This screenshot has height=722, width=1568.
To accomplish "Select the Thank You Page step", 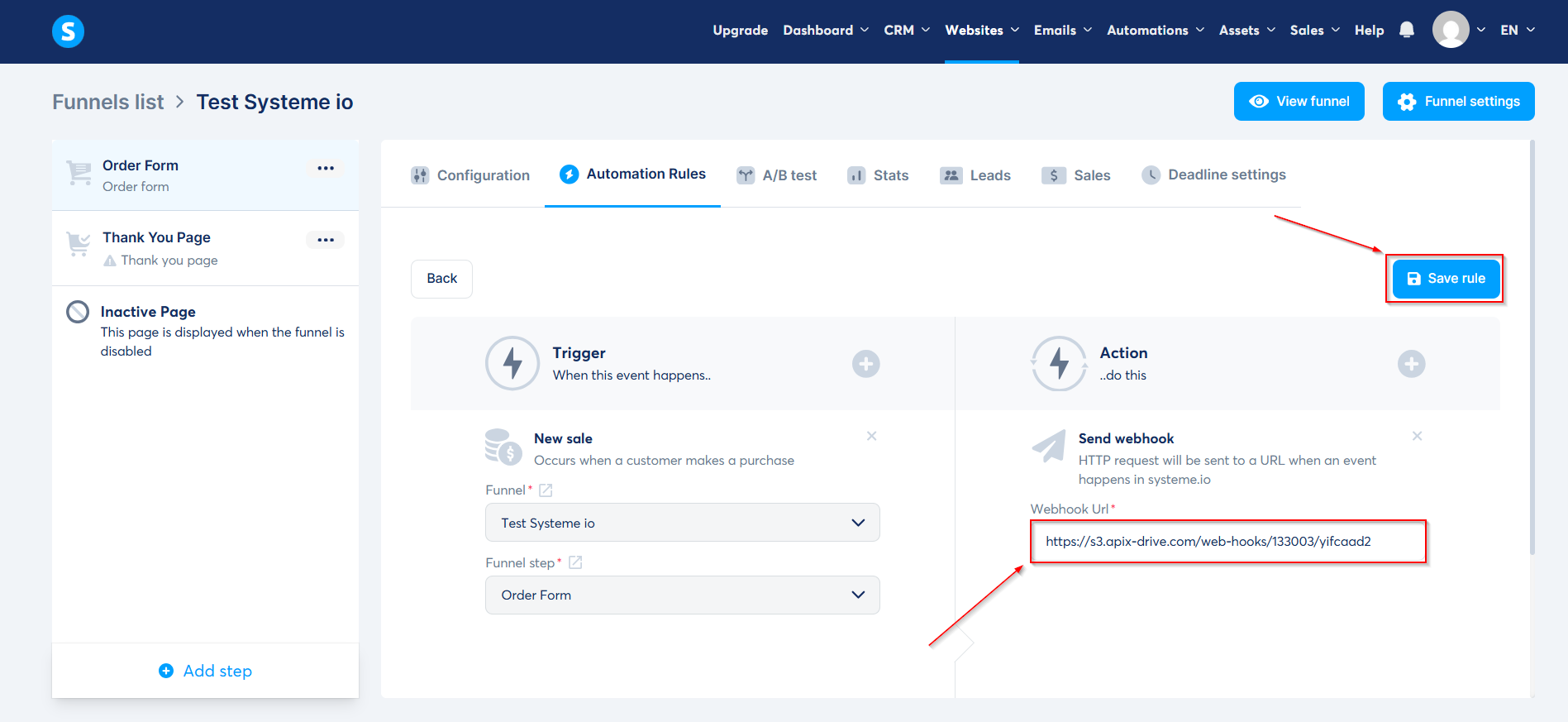I will [205, 248].
